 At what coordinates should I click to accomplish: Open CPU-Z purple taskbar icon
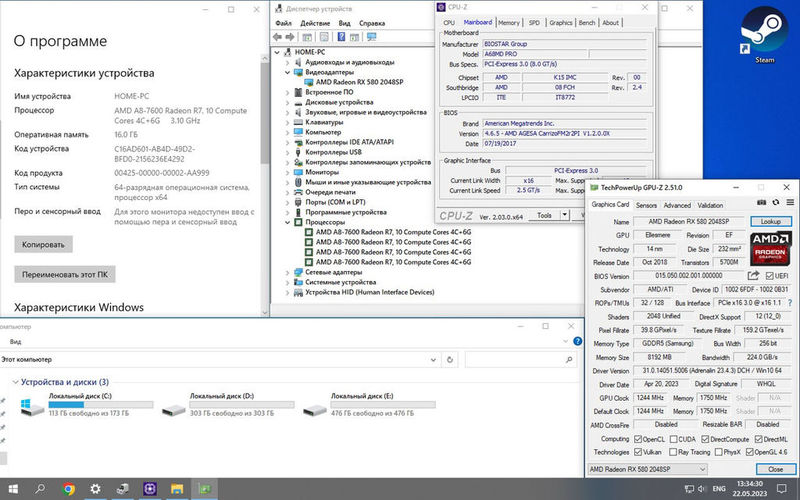point(149,489)
